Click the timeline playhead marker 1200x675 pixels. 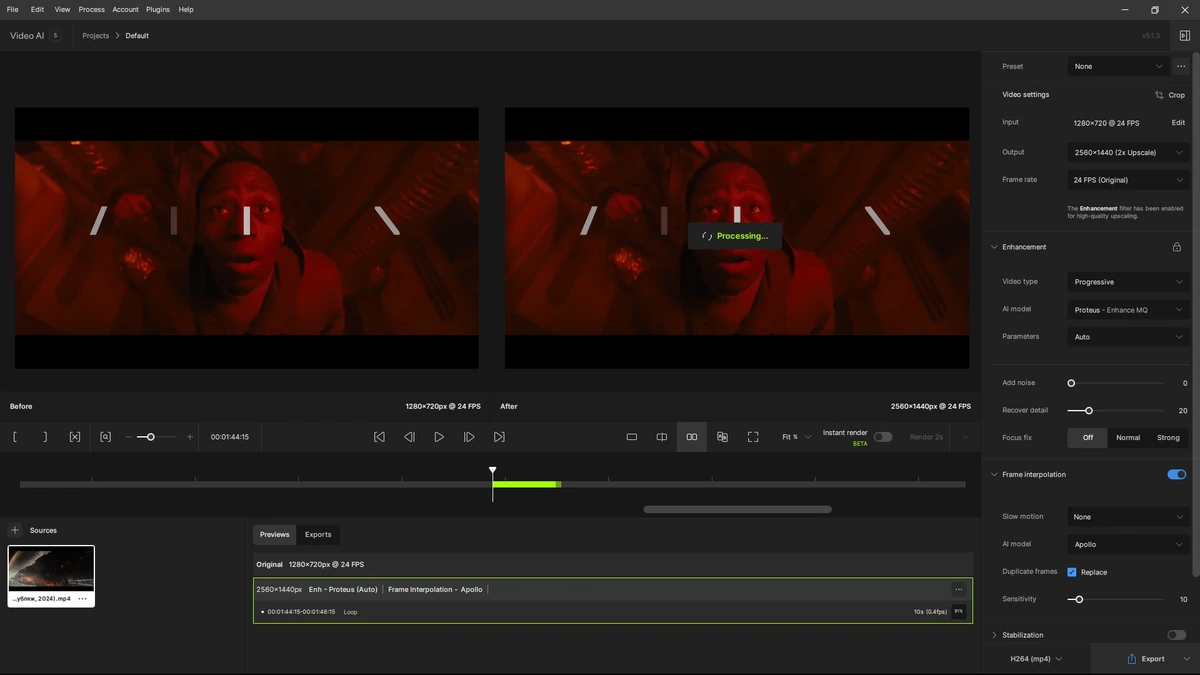(x=492, y=470)
